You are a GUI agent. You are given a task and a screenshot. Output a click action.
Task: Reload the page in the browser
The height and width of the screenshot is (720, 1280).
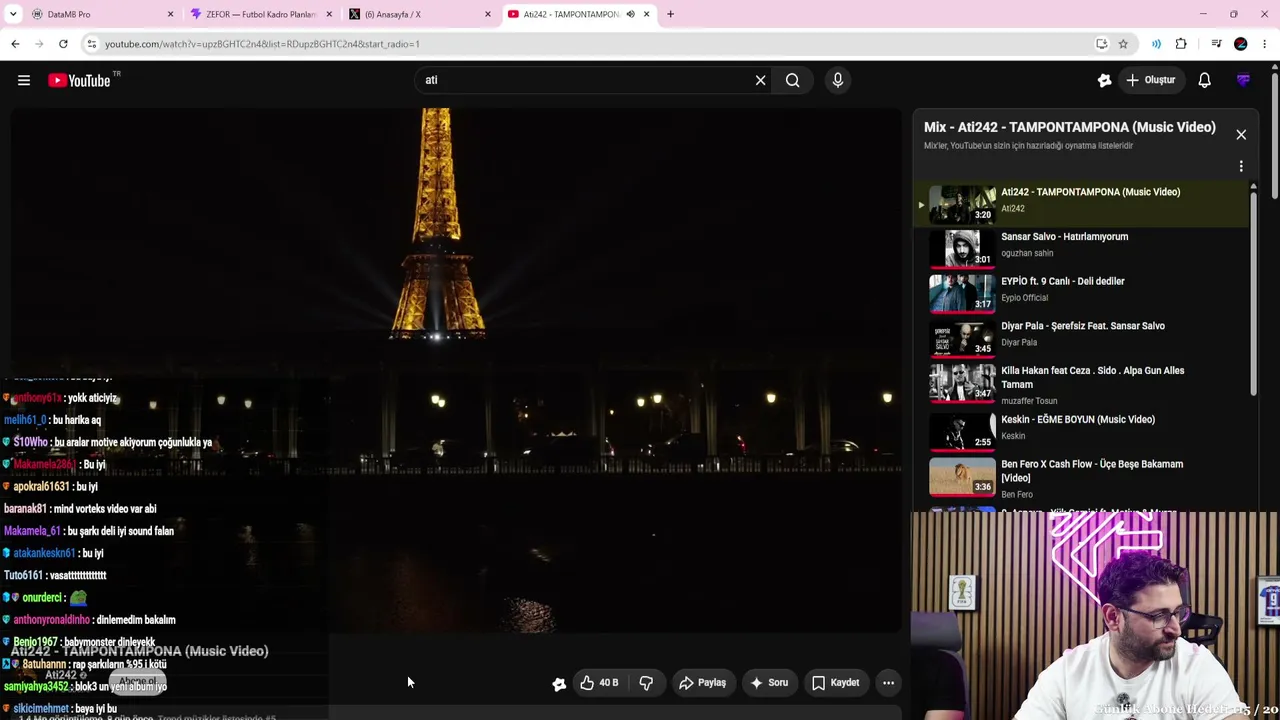coord(63,44)
